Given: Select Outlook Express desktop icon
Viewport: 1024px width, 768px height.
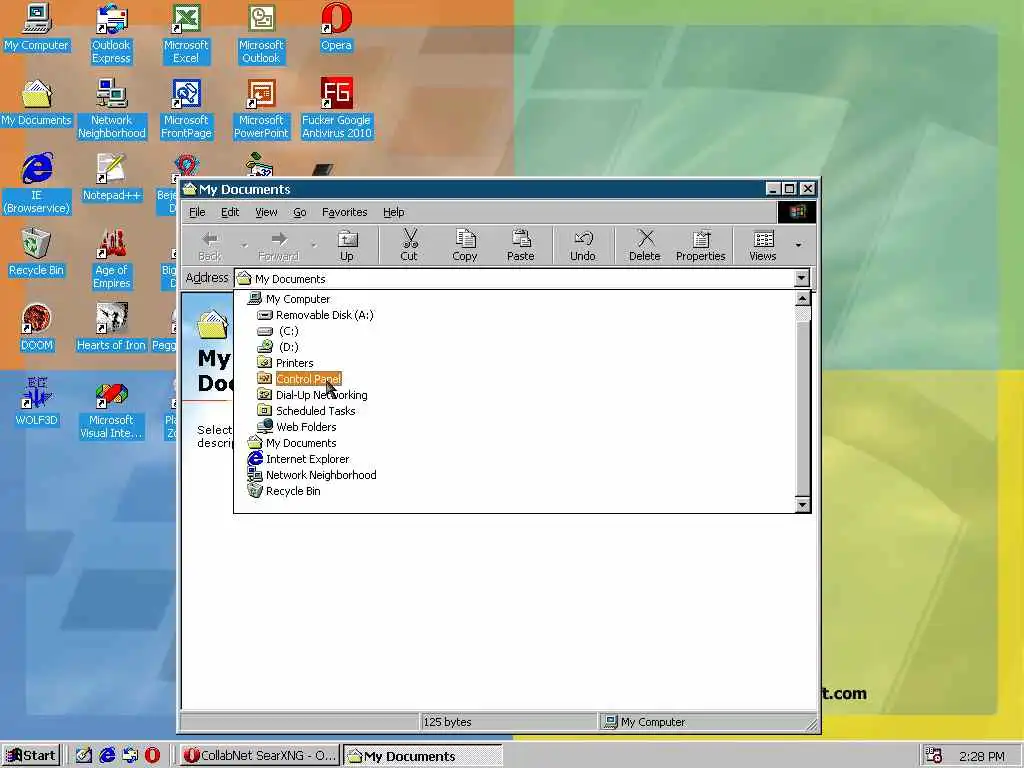Looking at the screenshot, I should coord(111,34).
